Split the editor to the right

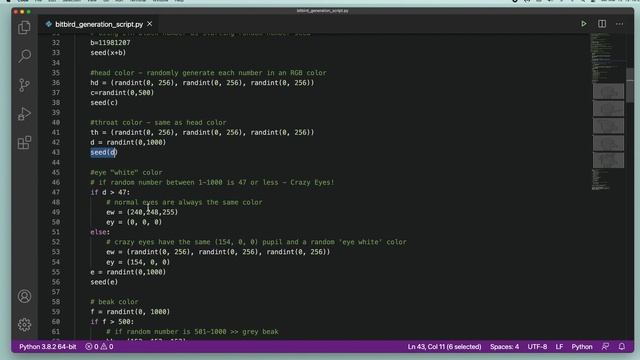(x=602, y=24)
